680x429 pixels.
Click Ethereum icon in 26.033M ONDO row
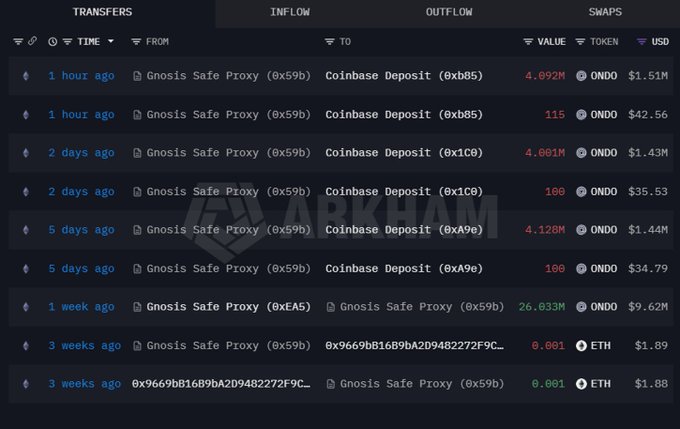pos(26,307)
